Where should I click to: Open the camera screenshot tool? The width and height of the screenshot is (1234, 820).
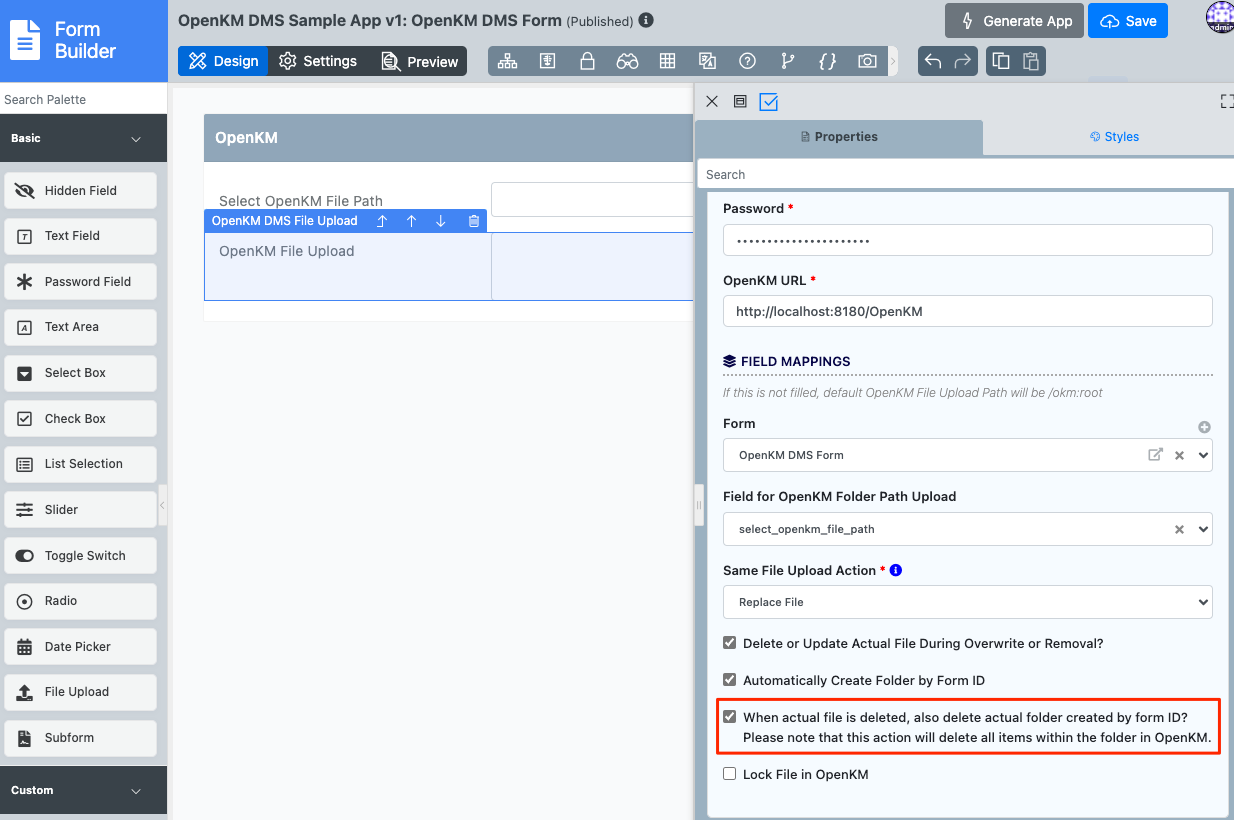[867, 61]
